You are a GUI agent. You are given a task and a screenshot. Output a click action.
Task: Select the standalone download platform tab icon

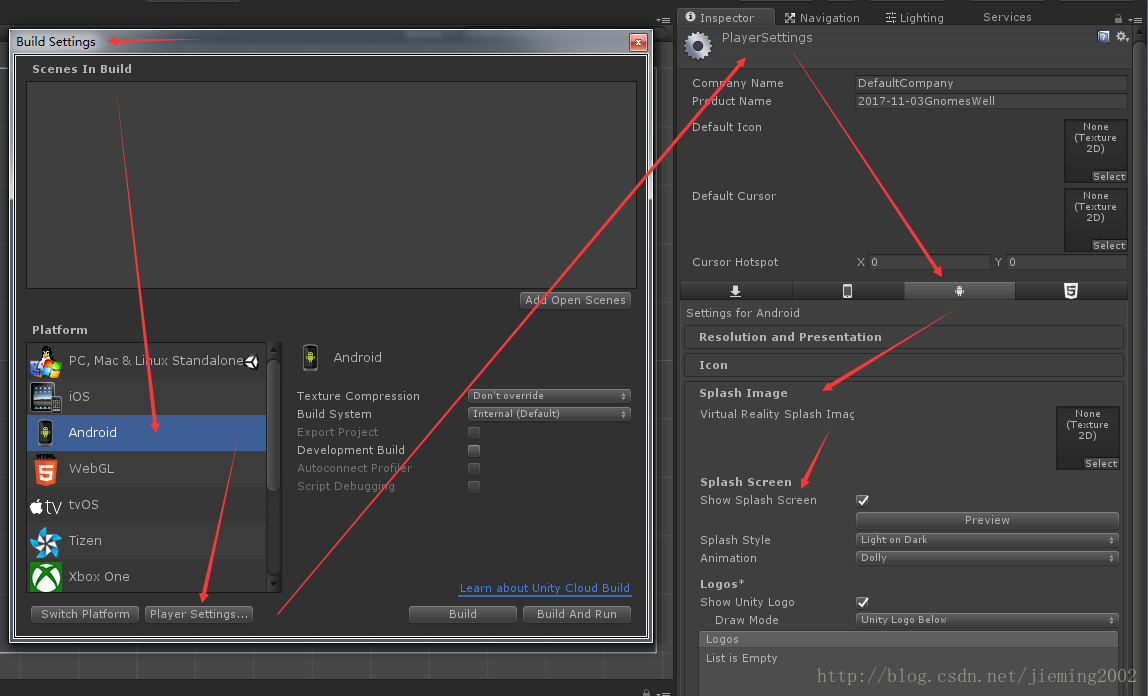735,291
